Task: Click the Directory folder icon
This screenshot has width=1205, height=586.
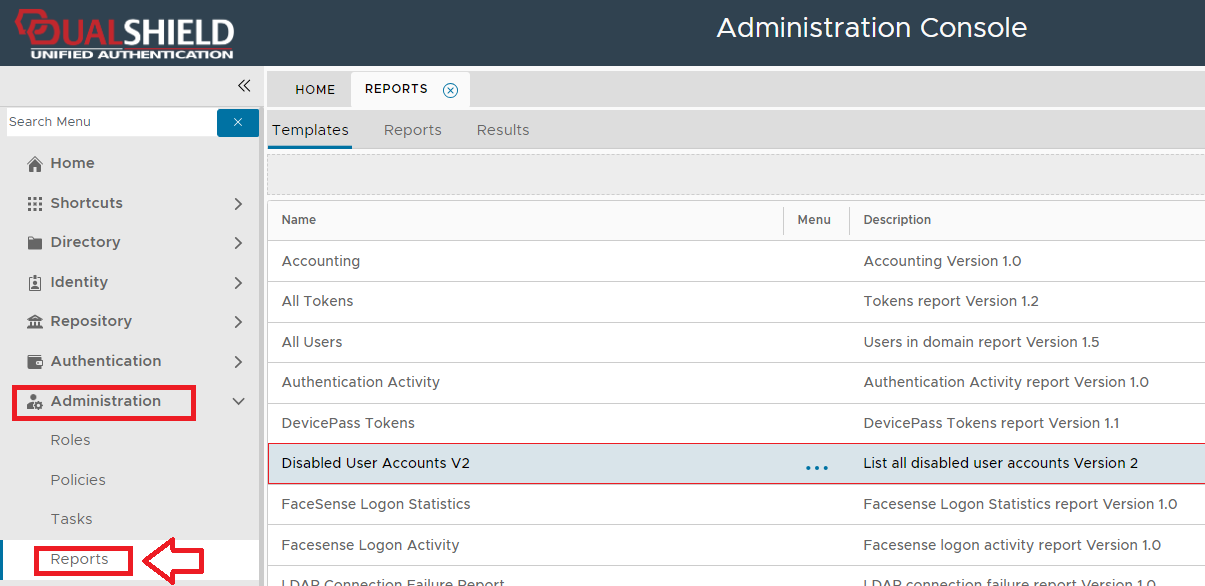Action: (35, 243)
